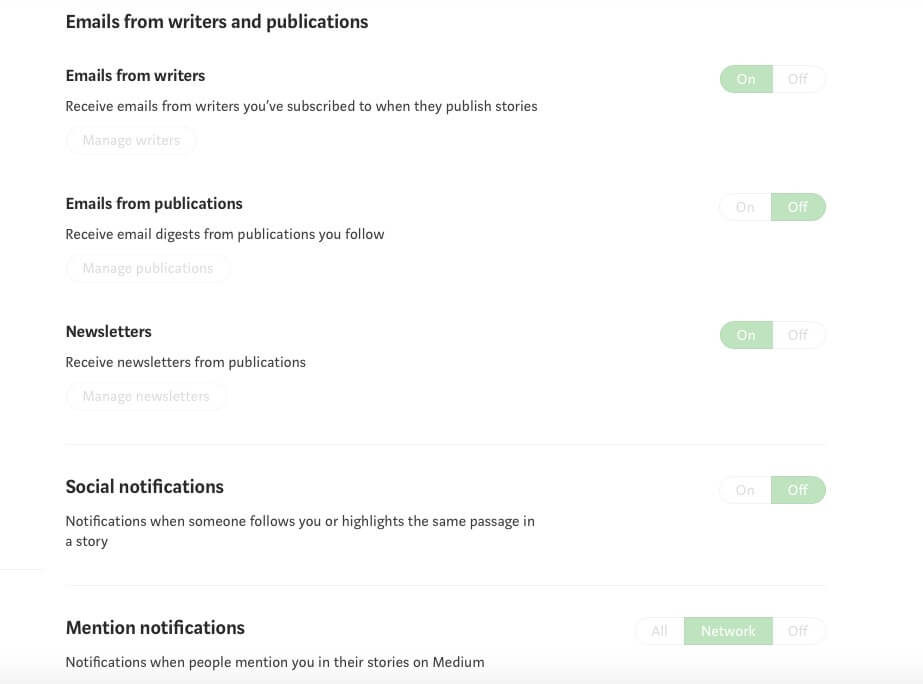Switch Newsletters to On
The width and height of the screenshot is (923, 684).
[x=746, y=335]
